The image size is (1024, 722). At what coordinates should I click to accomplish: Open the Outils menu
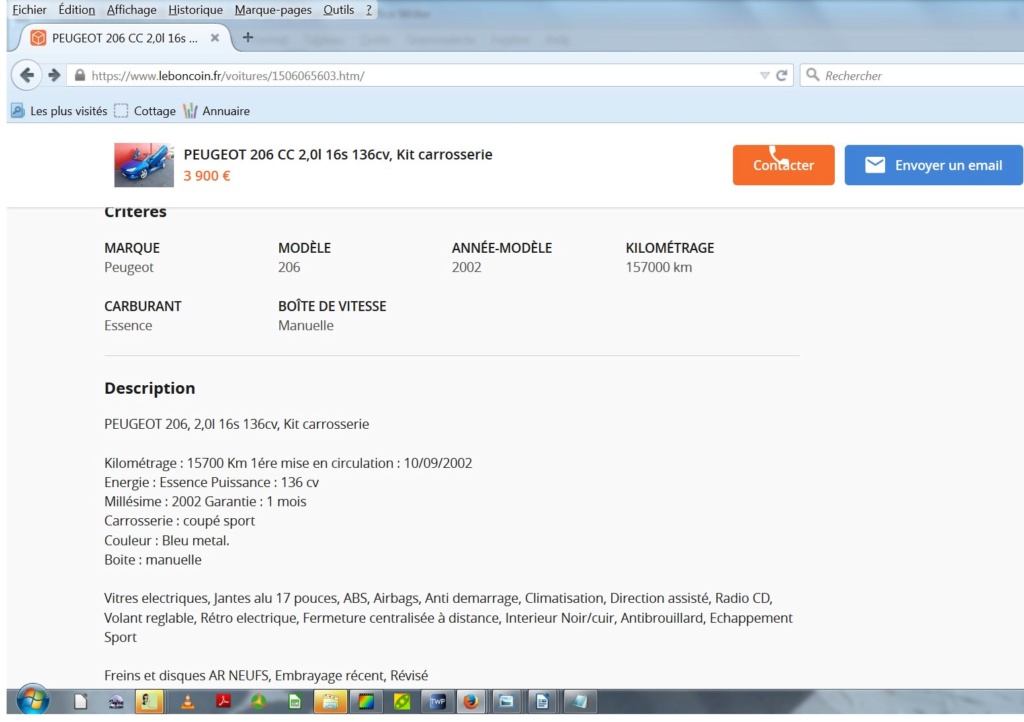tap(338, 10)
